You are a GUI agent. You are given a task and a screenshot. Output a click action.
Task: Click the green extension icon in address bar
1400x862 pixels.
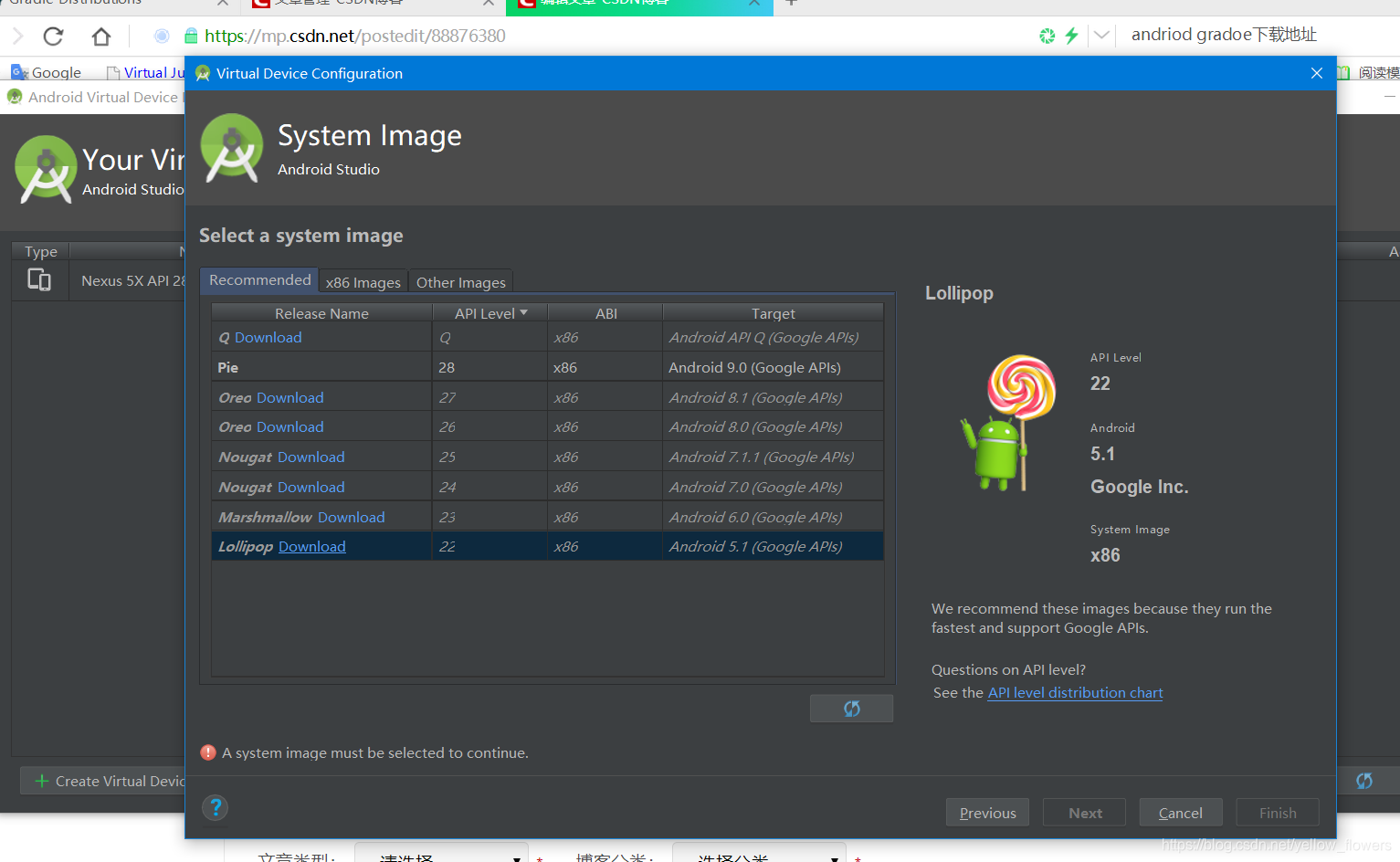(x=1047, y=36)
